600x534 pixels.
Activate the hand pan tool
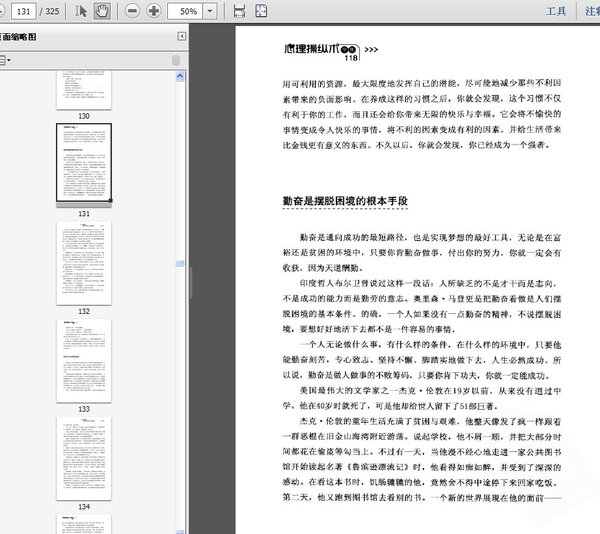(102, 11)
